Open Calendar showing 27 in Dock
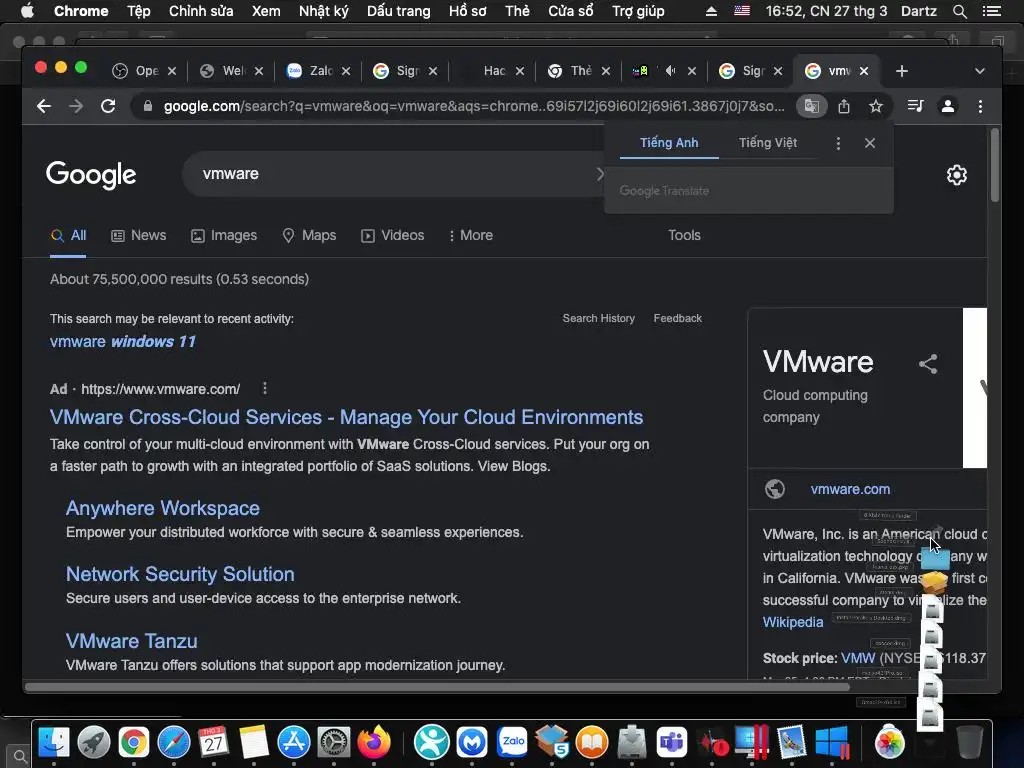The height and width of the screenshot is (768, 1024). [214, 742]
